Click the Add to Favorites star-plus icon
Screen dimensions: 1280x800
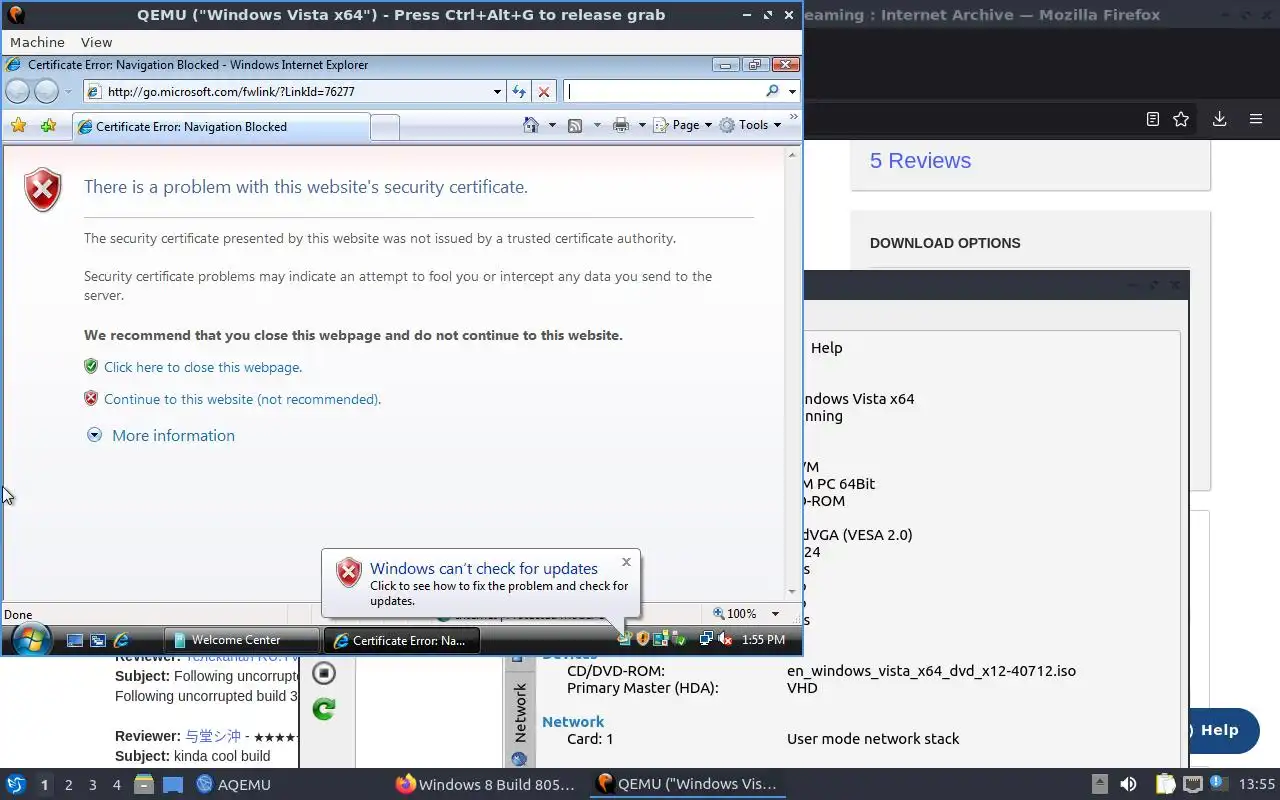pyautogui.click(x=48, y=126)
